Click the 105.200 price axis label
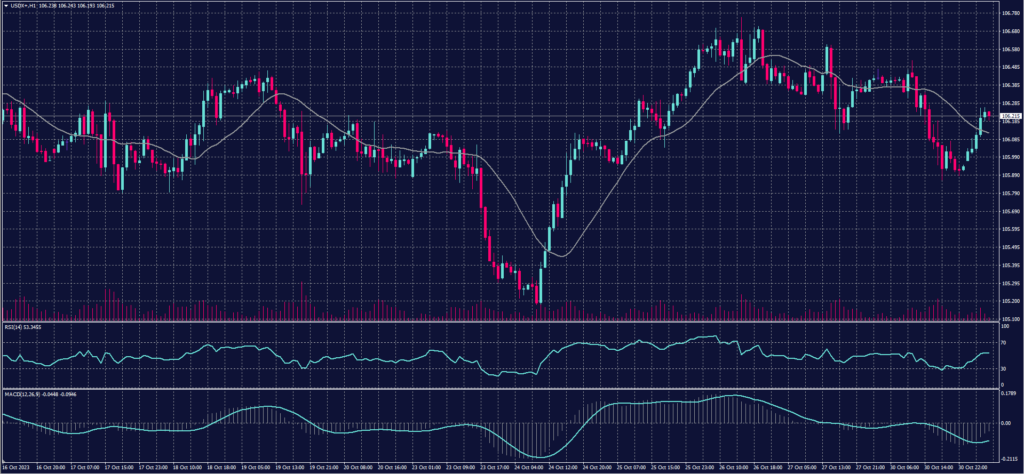1024x474 pixels. [x=1009, y=301]
